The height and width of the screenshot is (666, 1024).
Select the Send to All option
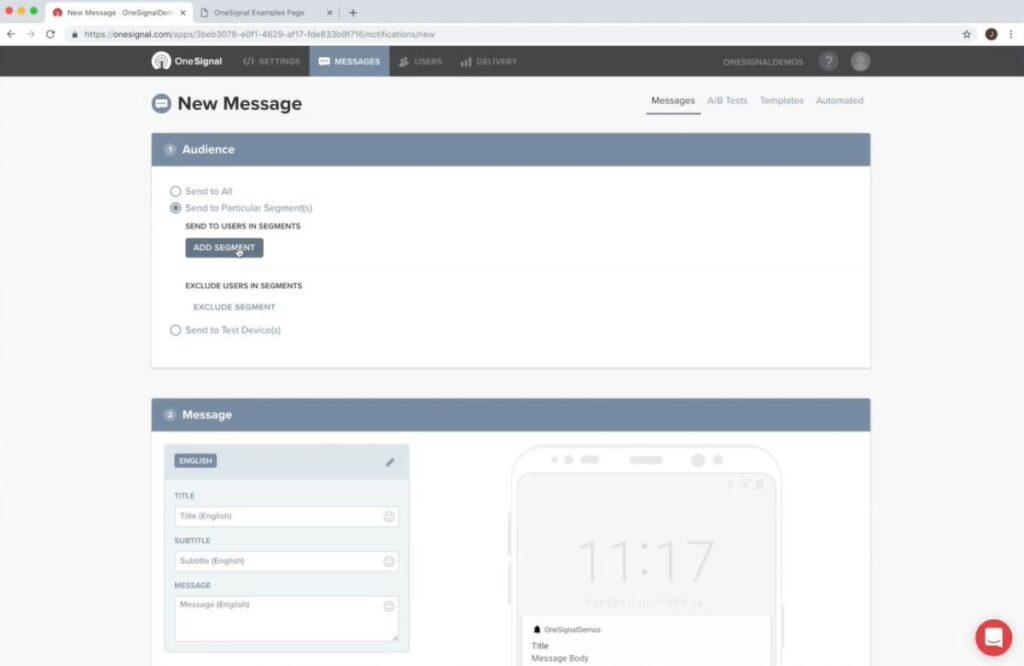click(176, 191)
